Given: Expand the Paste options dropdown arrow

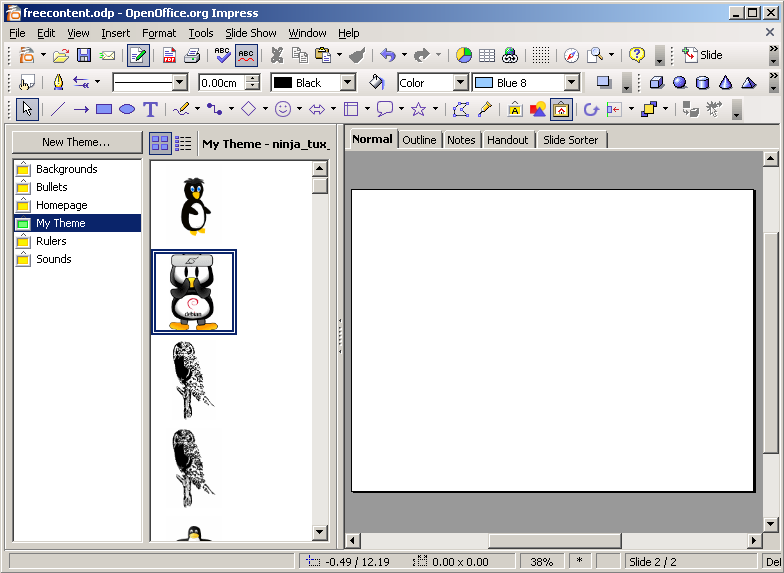Looking at the screenshot, I should [340, 56].
